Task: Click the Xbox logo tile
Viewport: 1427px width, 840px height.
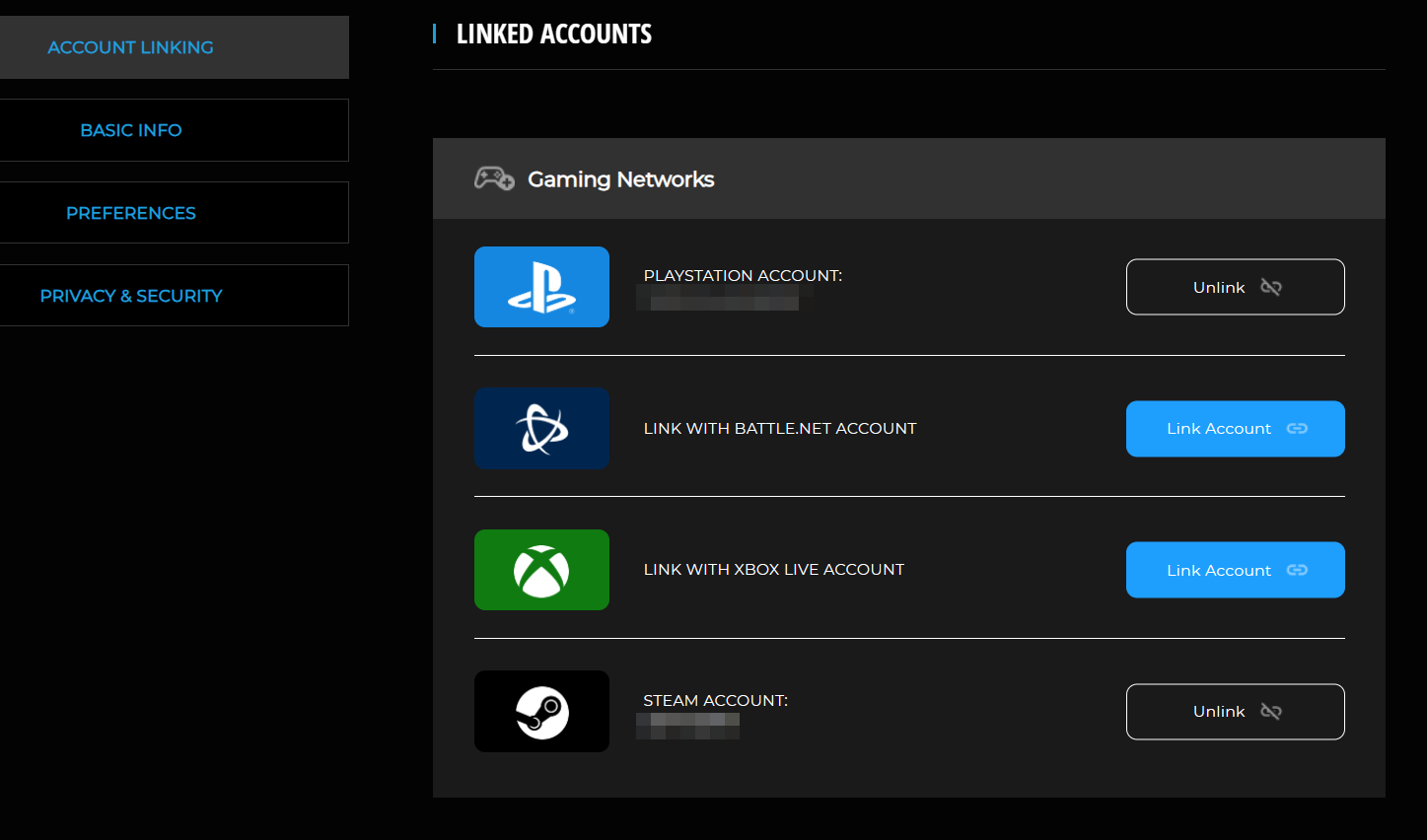Action: tap(541, 570)
